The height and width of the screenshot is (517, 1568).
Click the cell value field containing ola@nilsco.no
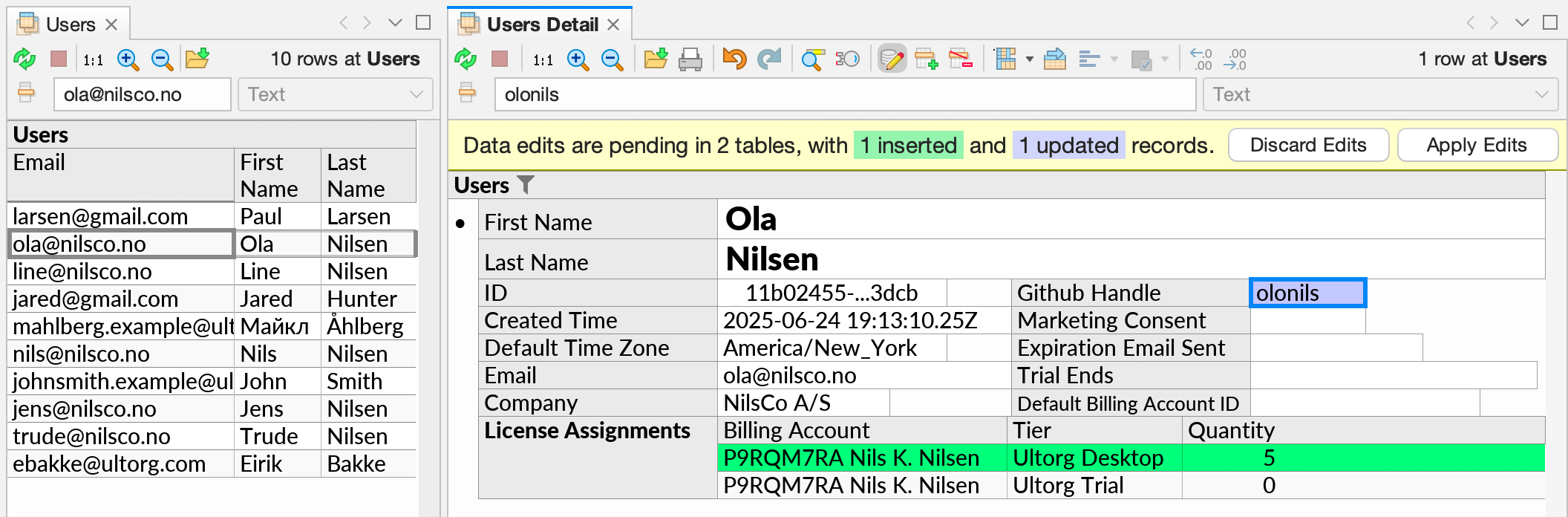[142, 94]
